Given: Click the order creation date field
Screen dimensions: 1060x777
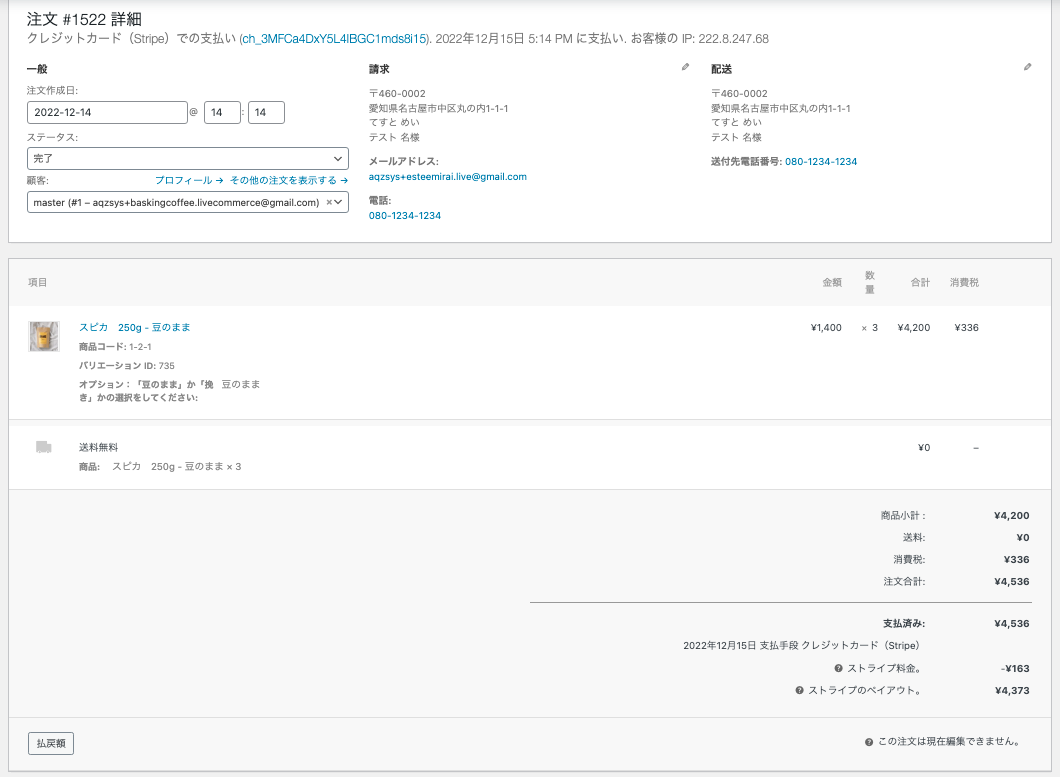Looking at the screenshot, I should tap(107, 113).
